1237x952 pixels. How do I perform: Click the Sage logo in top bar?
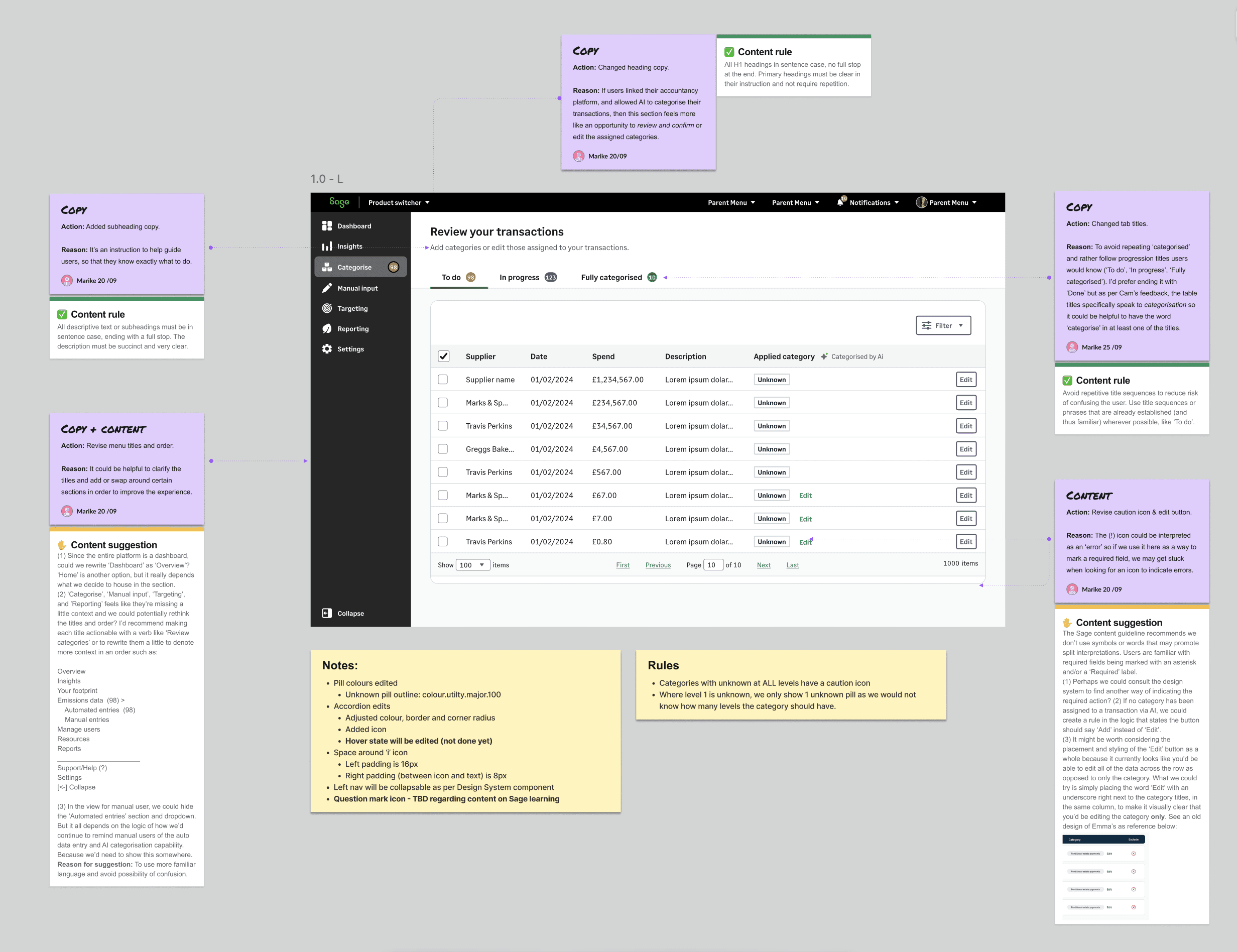pos(339,202)
